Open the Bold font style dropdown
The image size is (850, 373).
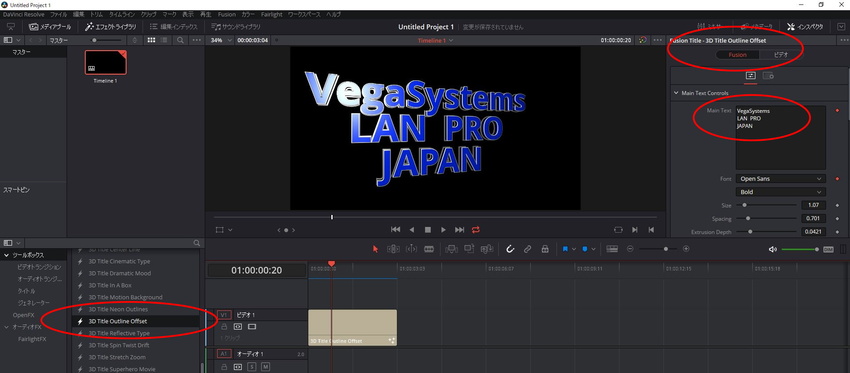point(781,192)
